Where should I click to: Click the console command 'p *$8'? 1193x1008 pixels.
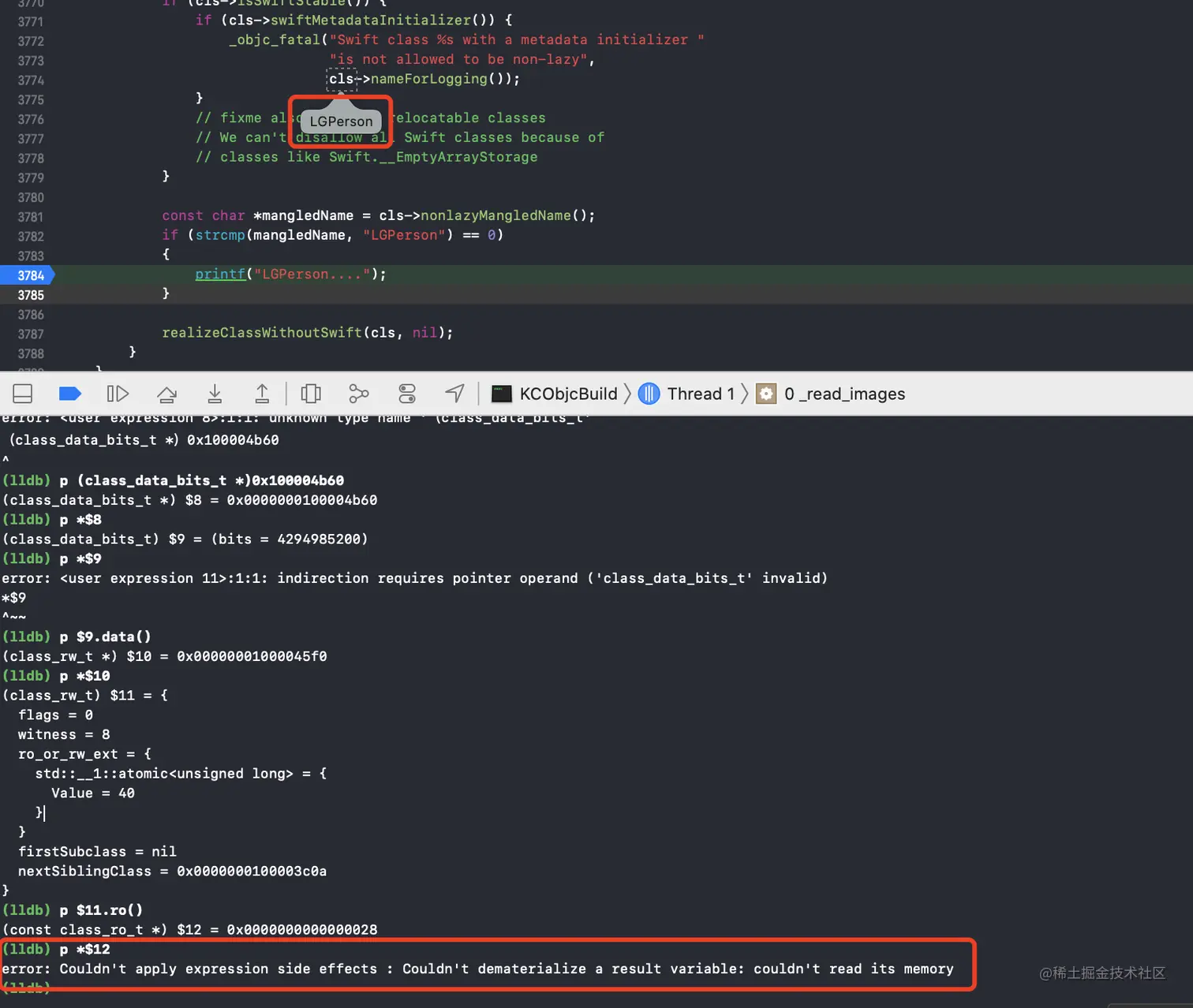tap(80, 520)
